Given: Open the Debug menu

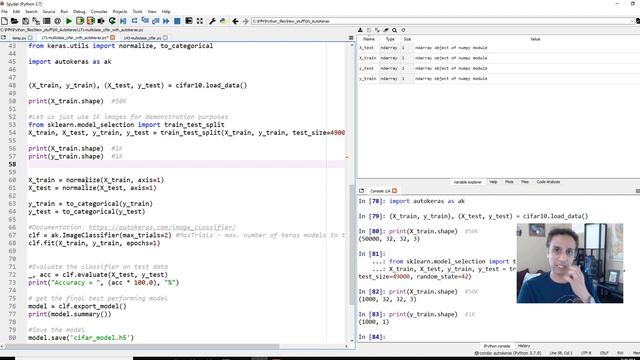Looking at the screenshot, I should (79, 11).
